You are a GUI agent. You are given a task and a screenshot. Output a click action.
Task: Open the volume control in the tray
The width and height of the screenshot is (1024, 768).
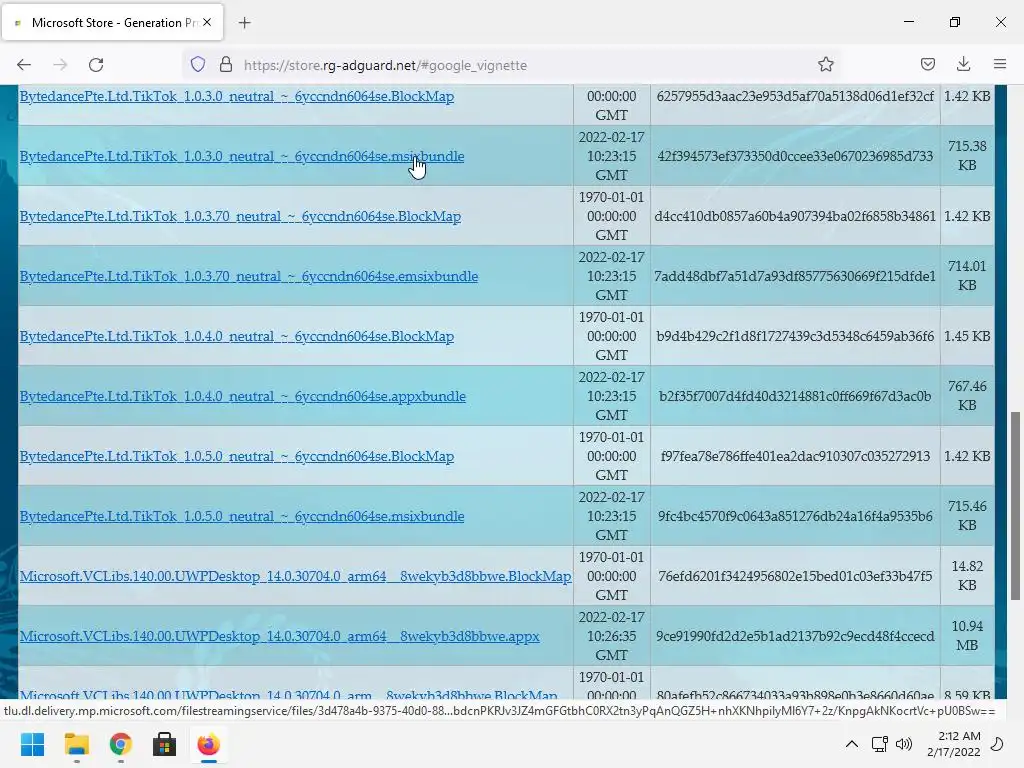(904, 744)
